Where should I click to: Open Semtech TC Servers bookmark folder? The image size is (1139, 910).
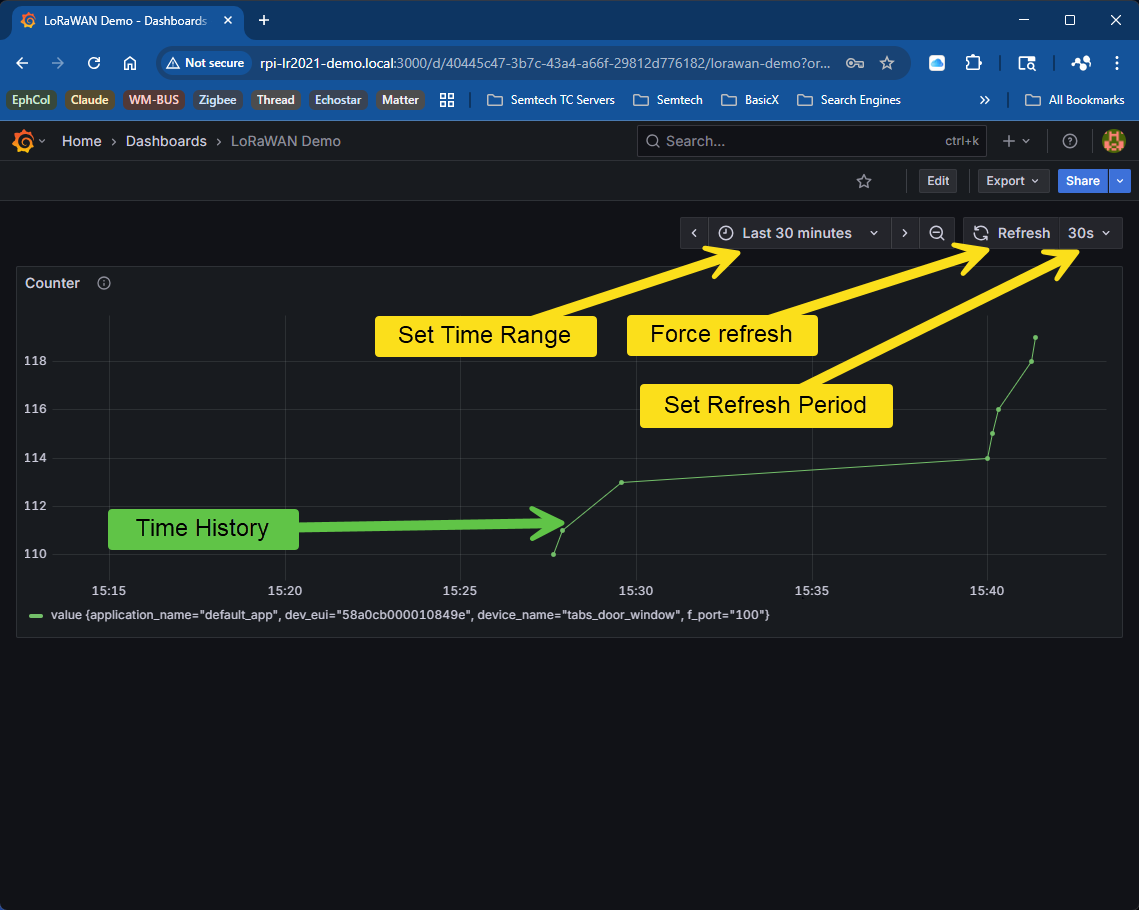[x=551, y=100]
